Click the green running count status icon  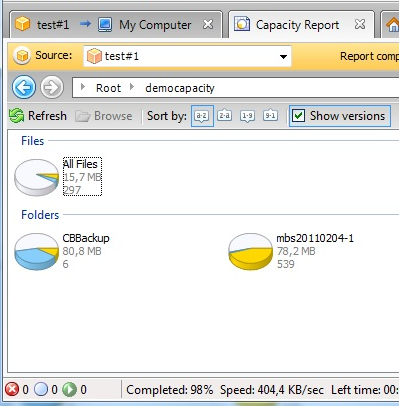70,389
